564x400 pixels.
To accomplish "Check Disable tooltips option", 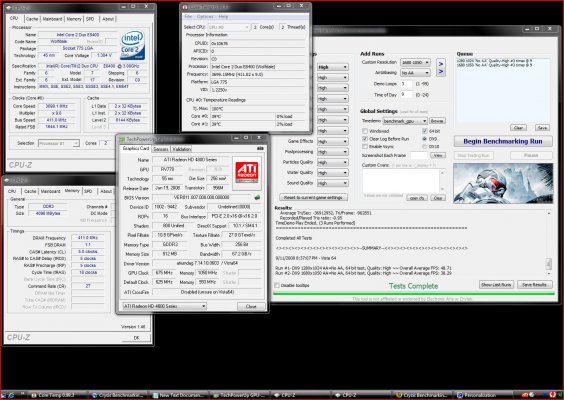I will pos(277,285).
